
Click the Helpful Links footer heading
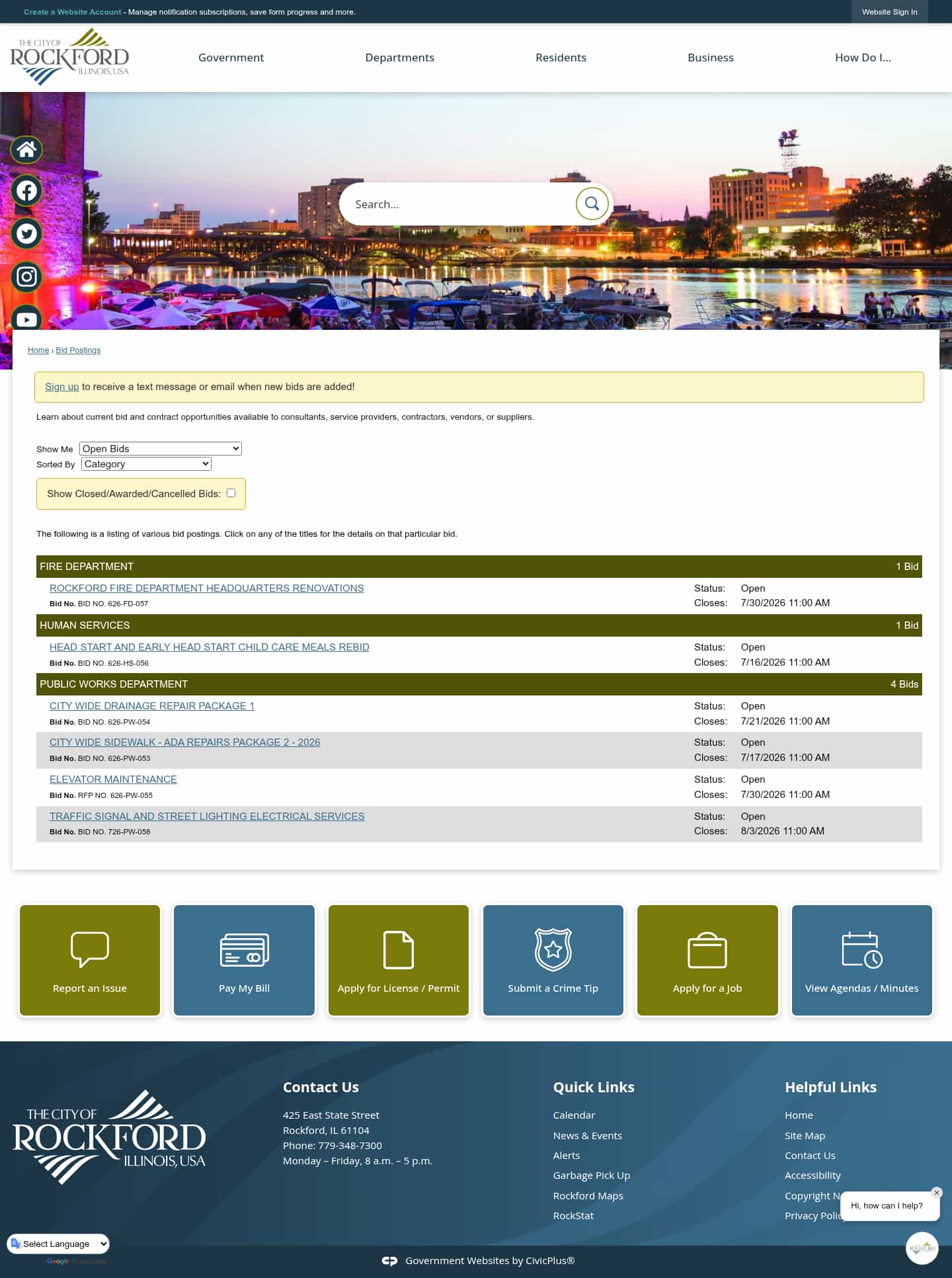click(830, 1088)
